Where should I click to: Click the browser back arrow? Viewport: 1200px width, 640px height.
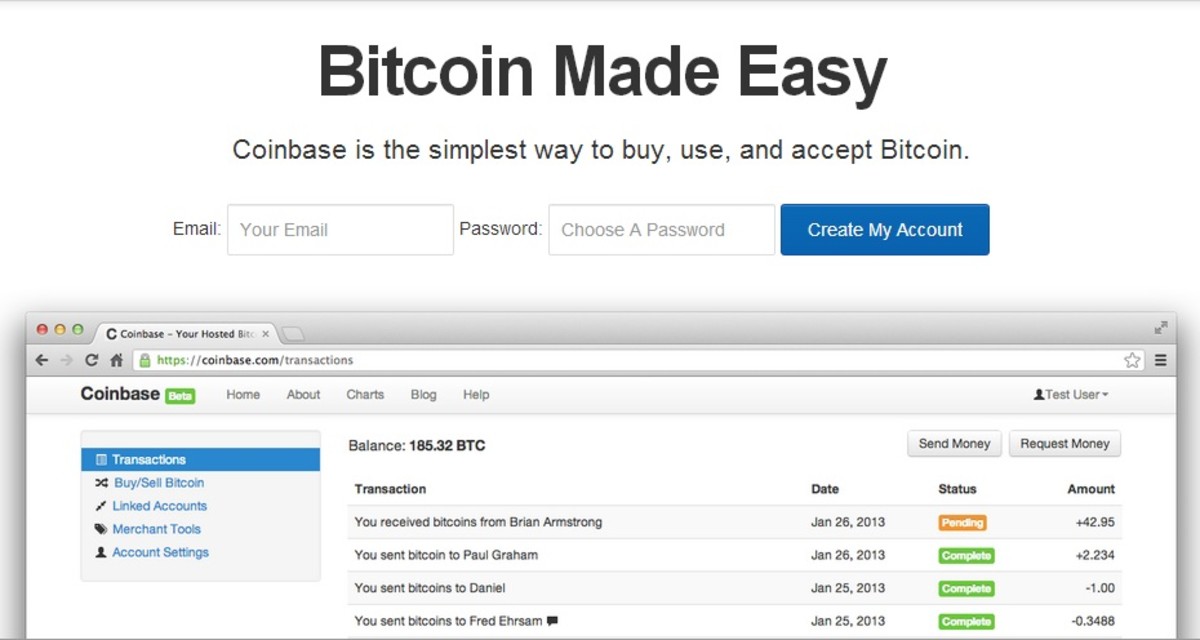point(42,360)
